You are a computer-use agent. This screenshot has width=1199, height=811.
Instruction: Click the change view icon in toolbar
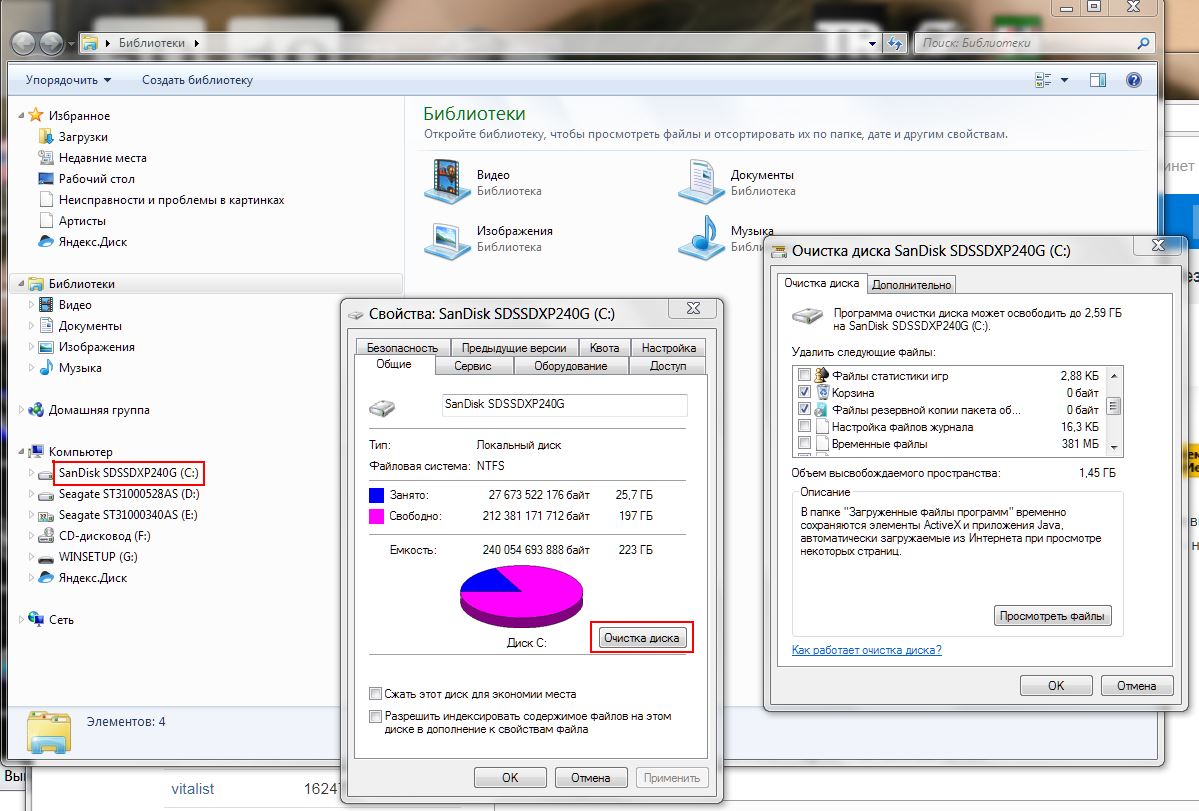[1043, 79]
